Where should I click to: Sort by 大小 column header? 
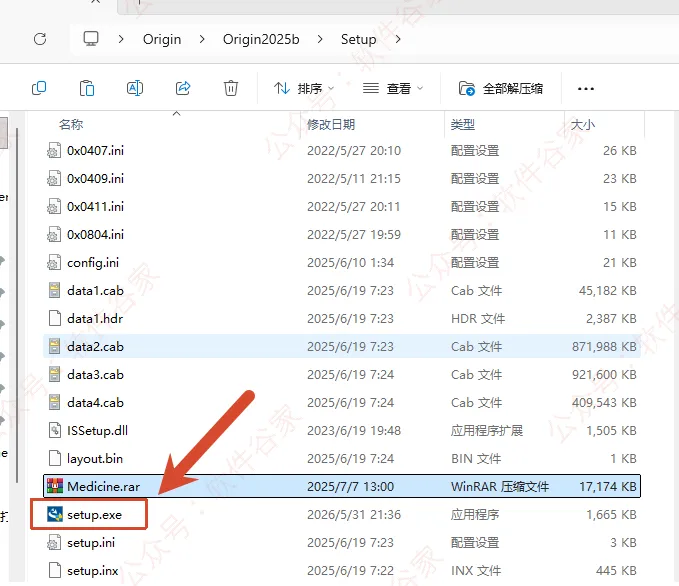click(582, 125)
